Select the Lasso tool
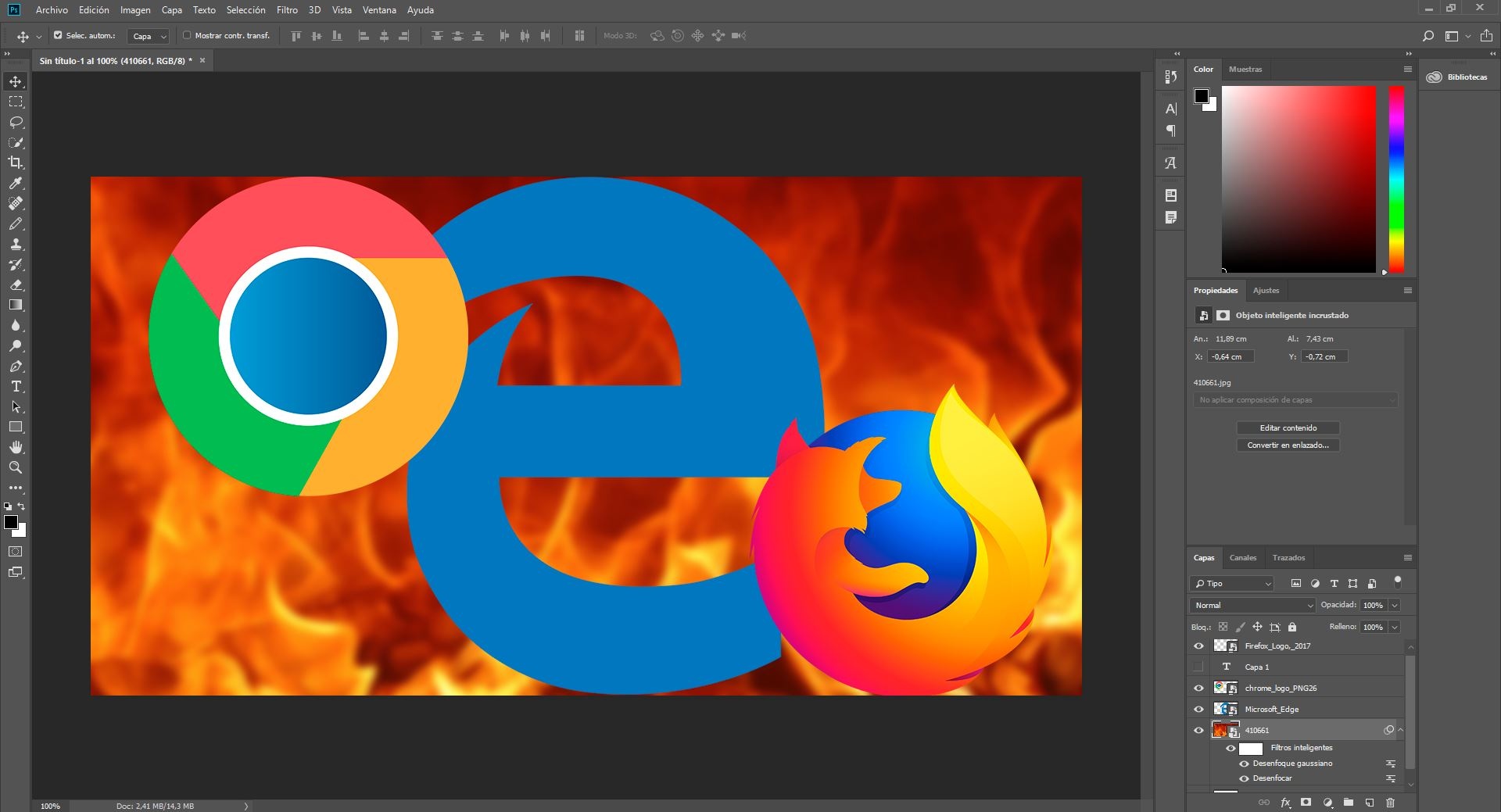The height and width of the screenshot is (812, 1501). (x=16, y=122)
